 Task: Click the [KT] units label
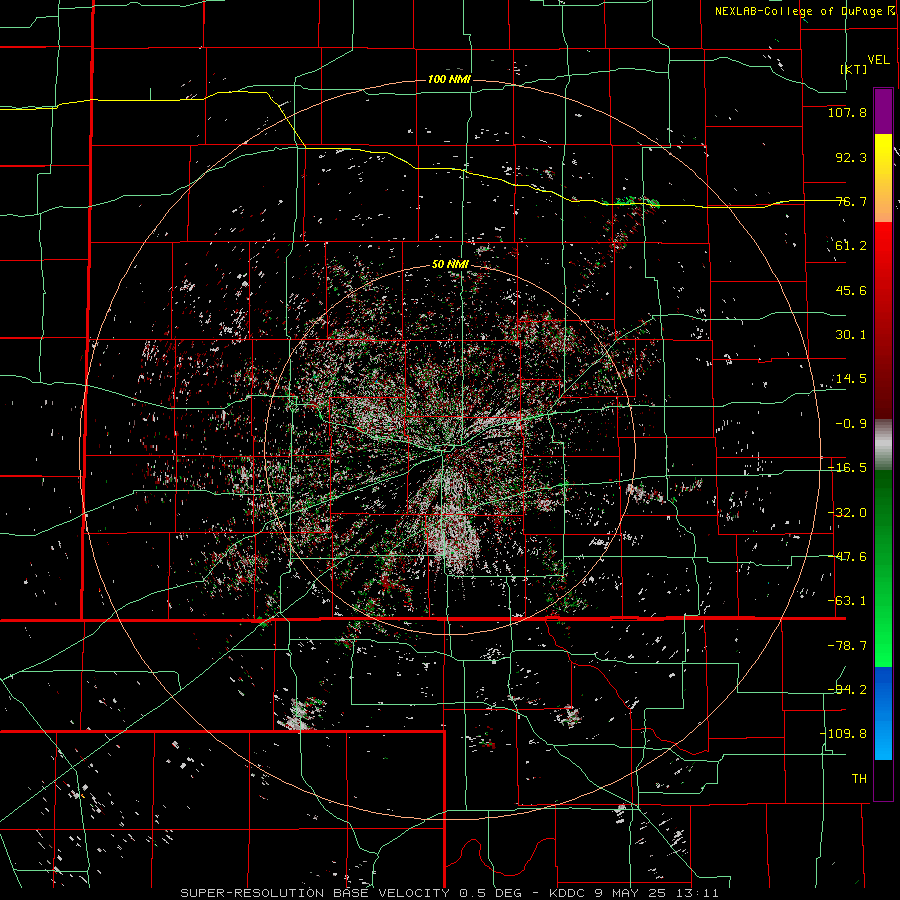[x=854, y=69]
